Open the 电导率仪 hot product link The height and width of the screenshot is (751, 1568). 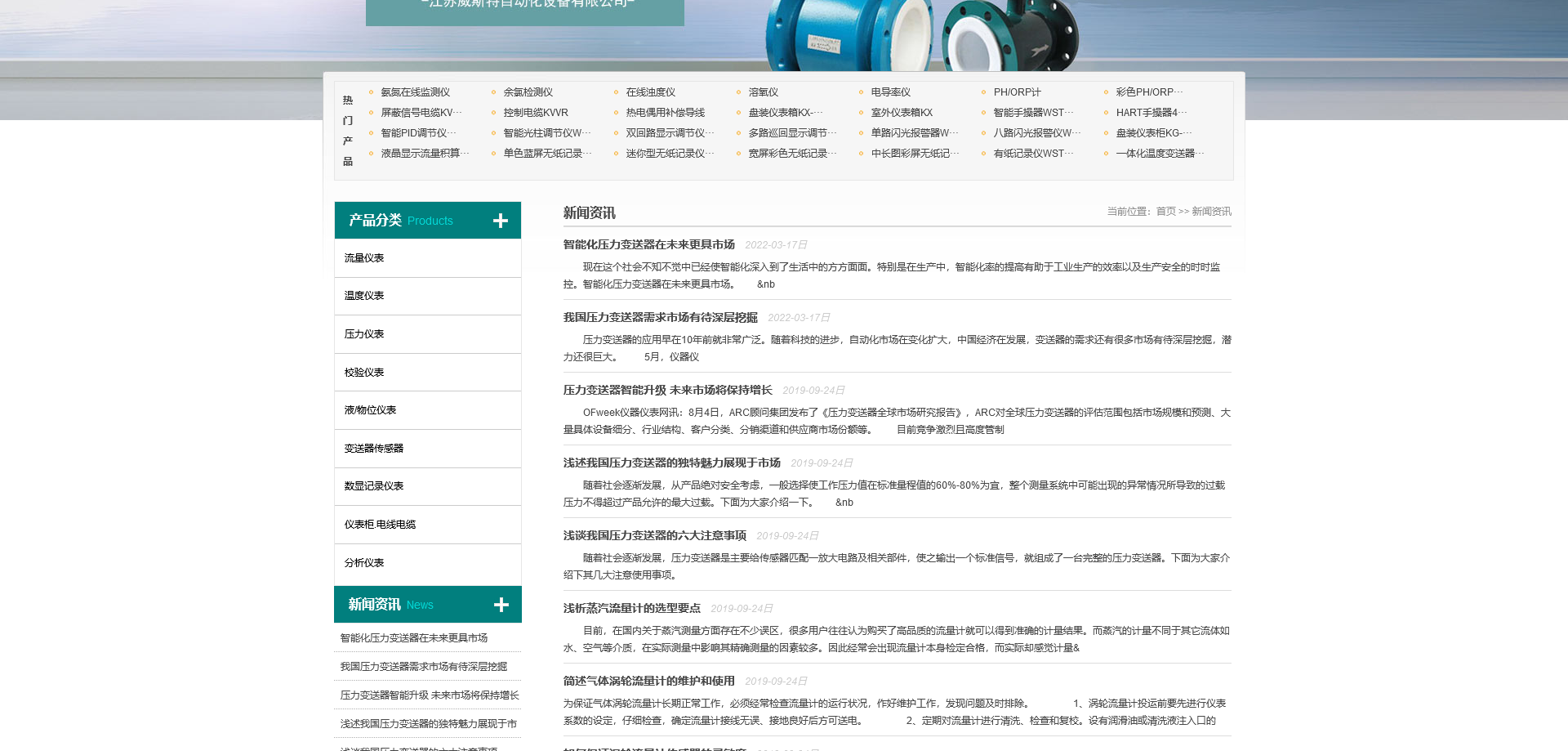pos(892,92)
